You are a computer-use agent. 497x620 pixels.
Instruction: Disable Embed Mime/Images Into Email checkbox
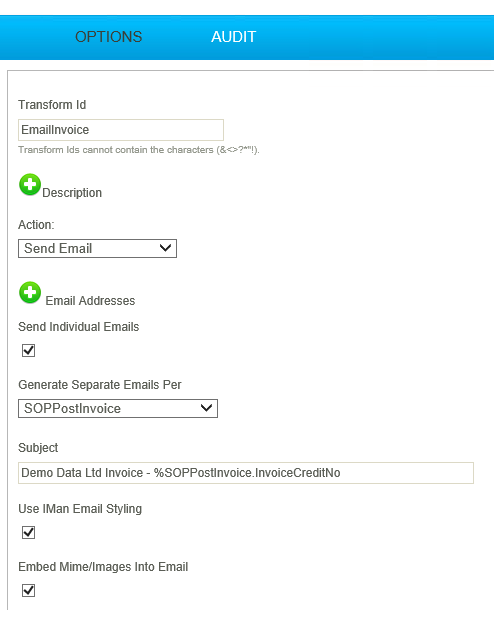tap(28, 591)
